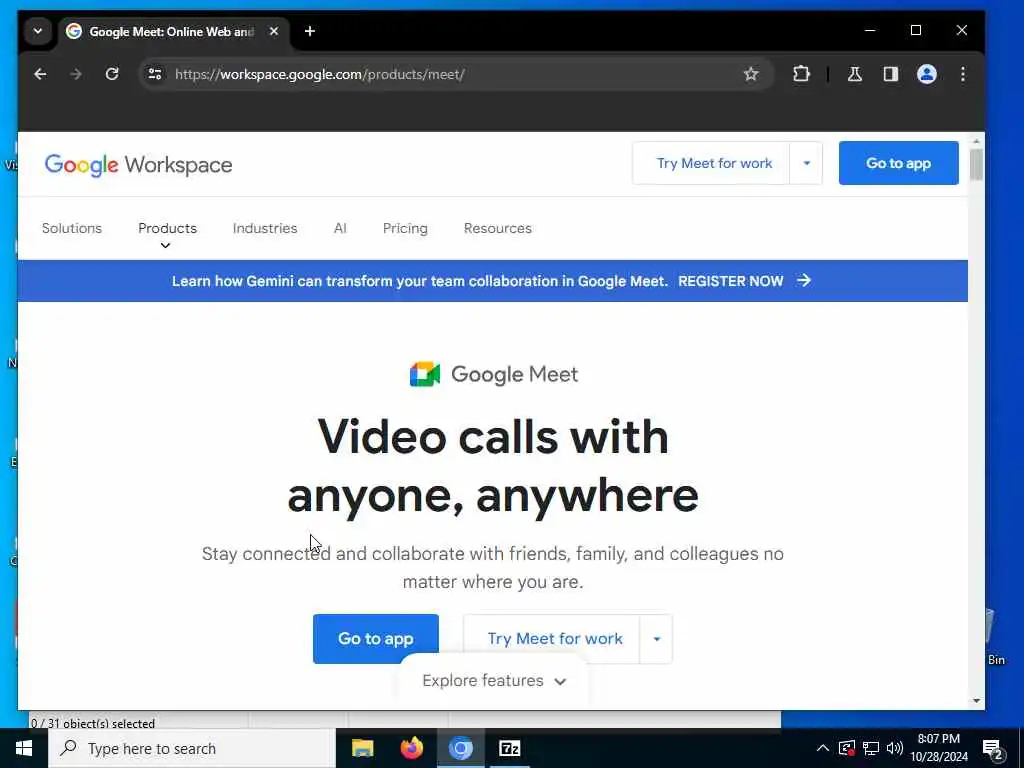Open the Industries menu
The height and width of the screenshot is (768, 1024).
pyautogui.click(x=264, y=228)
